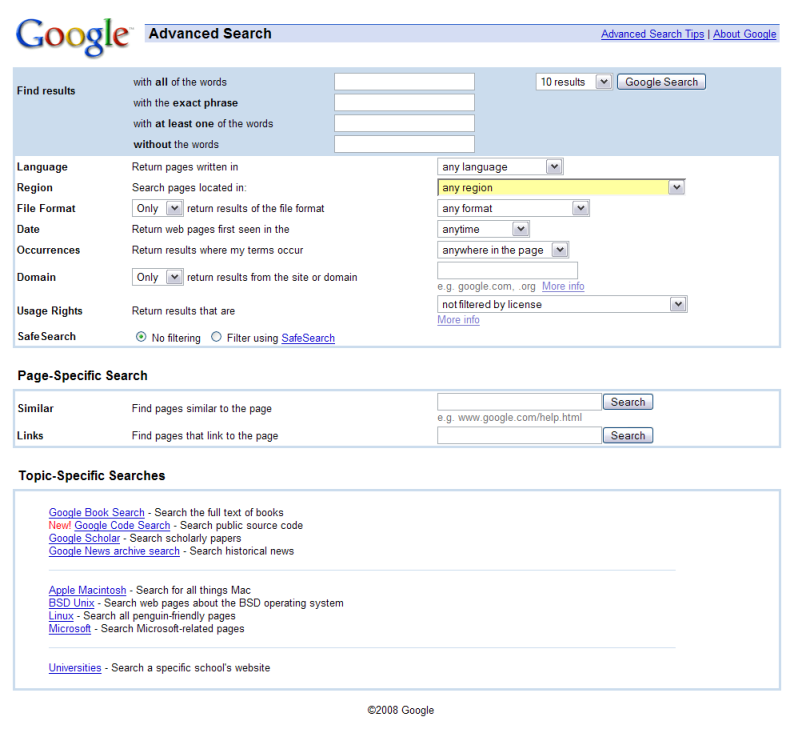Select Filter using SafeSearch radio button
The height and width of the screenshot is (729, 802).
pyautogui.click(x=216, y=337)
